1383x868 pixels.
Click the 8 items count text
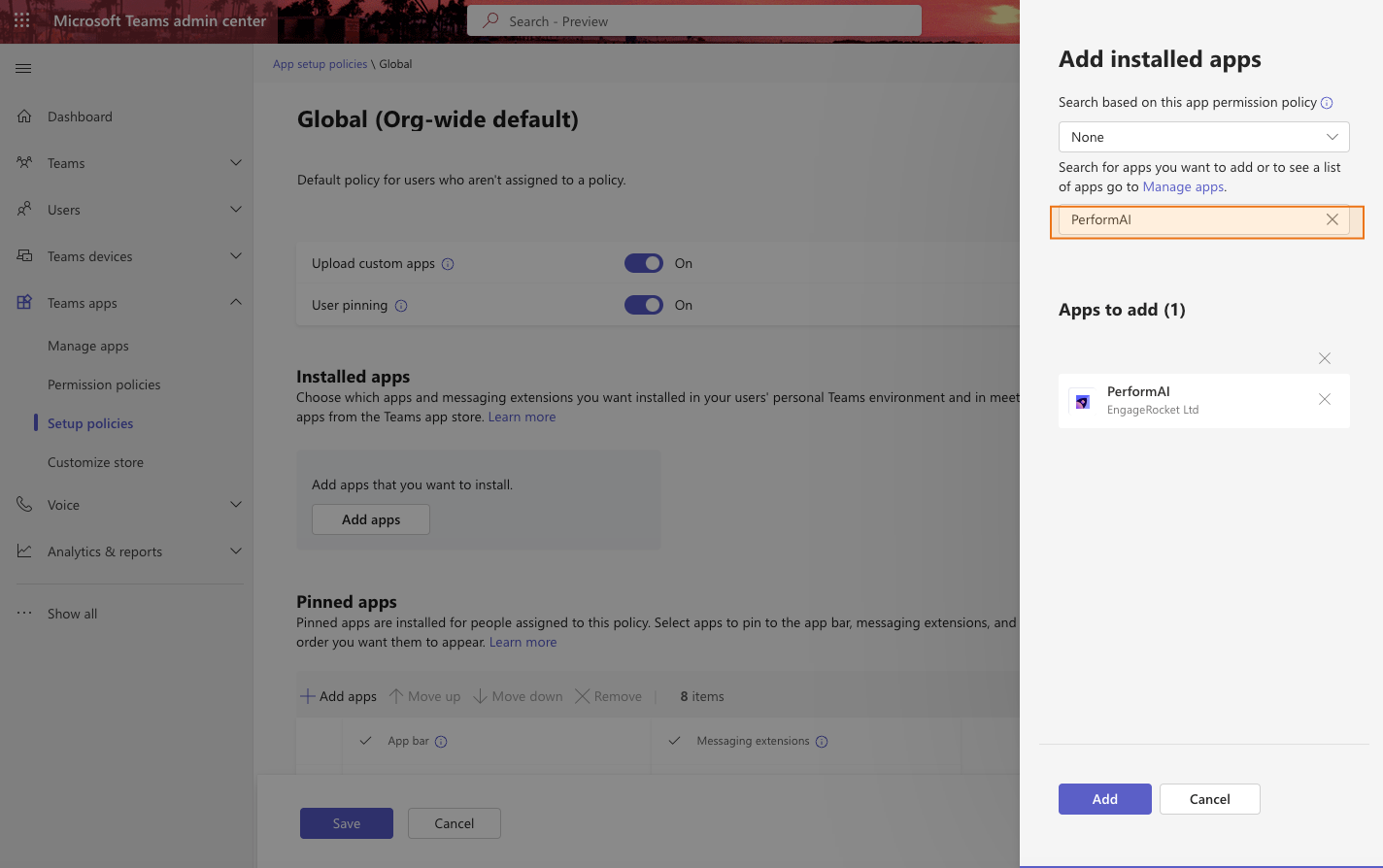[x=702, y=696]
